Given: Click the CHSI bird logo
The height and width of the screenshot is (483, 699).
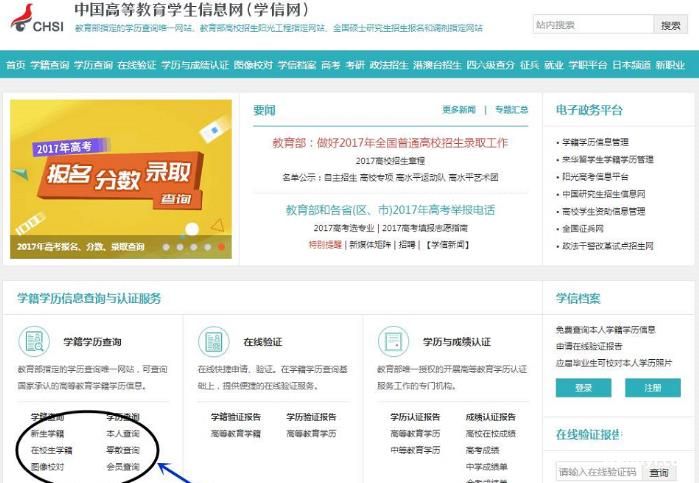Looking at the screenshot, I should pyautogui.click(x=37, y=18).
